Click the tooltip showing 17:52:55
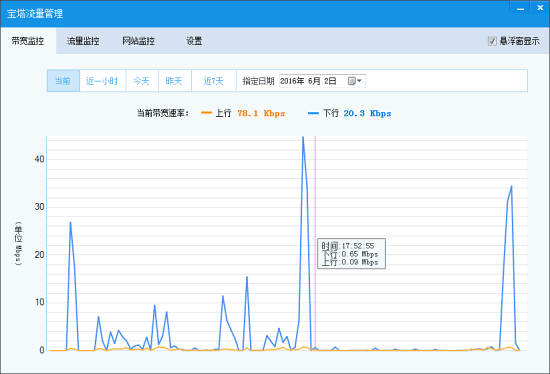The width and height of the screenshot is (550, 374). (351, 254)
